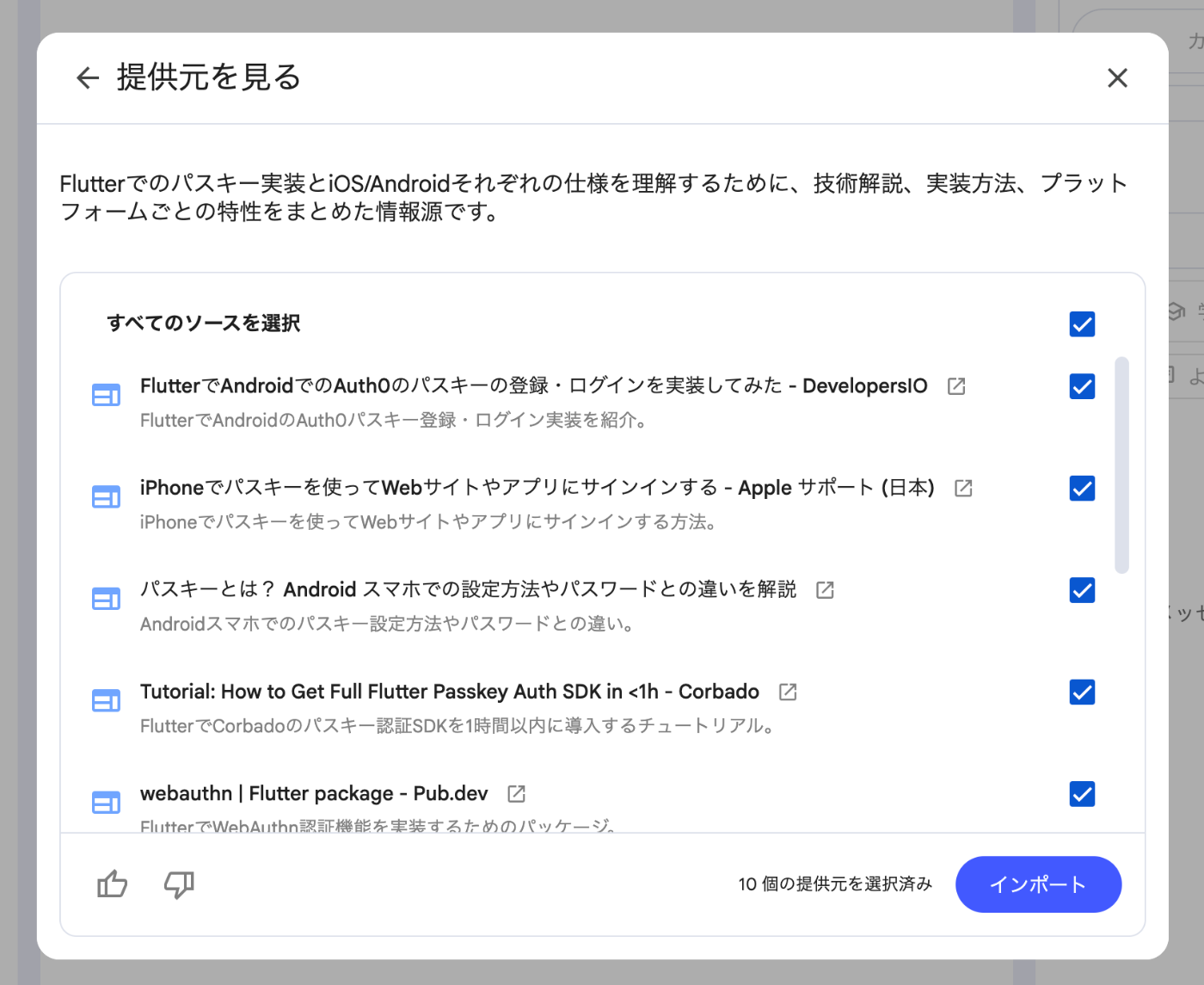Click description FlutterでAndroidのAuth0パスキー登録 text

point(394,421)
